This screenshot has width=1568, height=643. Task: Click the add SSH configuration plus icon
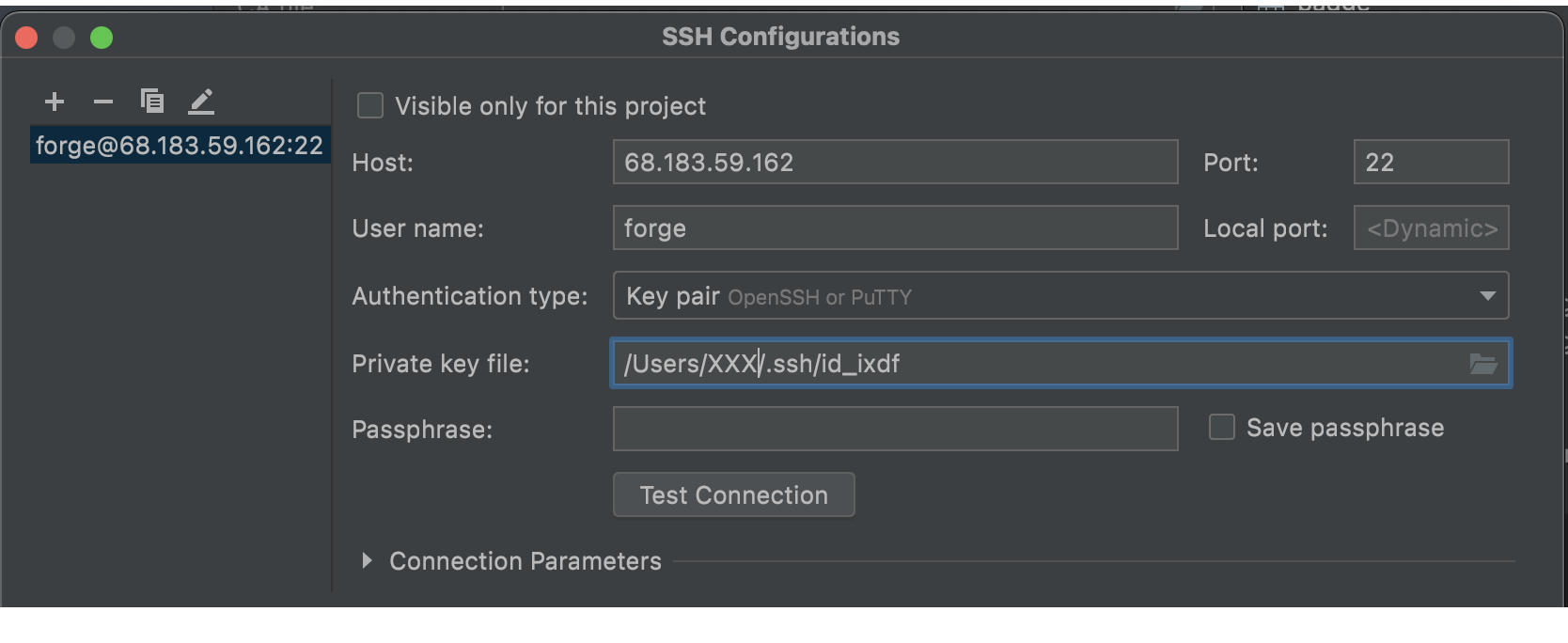coord(55,102)
